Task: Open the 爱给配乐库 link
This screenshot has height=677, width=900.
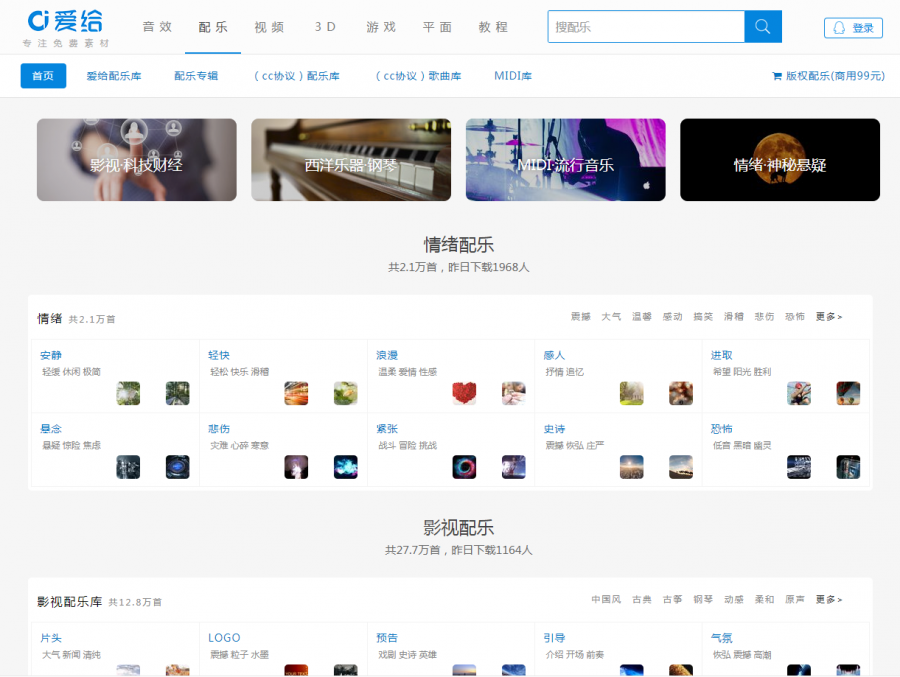Action: point(114,76)
